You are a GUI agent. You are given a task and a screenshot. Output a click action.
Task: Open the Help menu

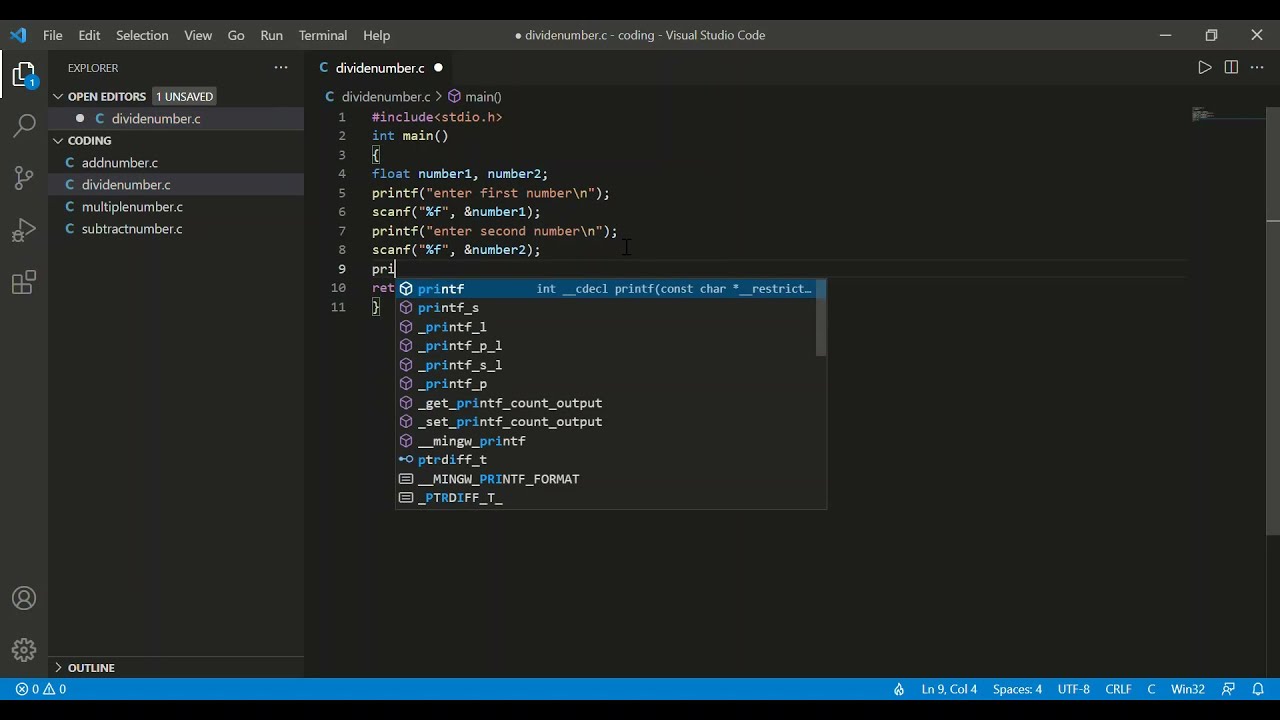[x=377, y=35]
